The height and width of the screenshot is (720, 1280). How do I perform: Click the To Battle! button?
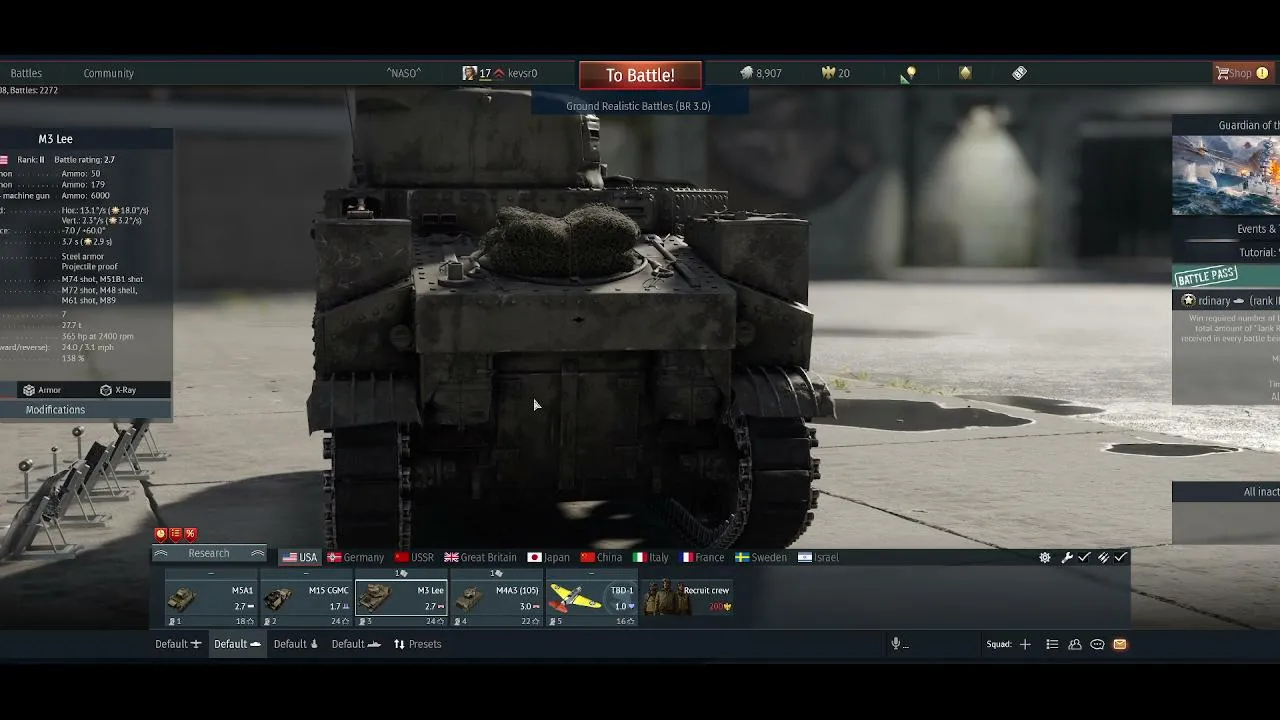640,75
